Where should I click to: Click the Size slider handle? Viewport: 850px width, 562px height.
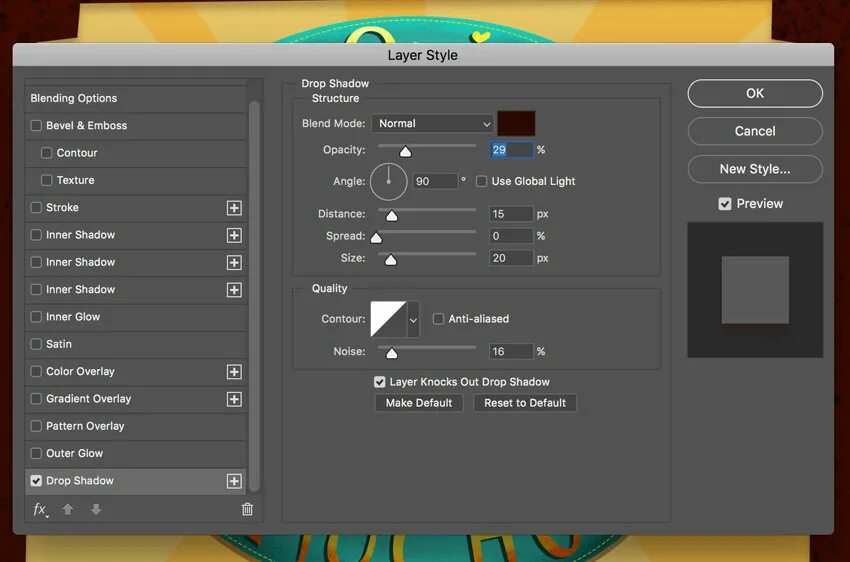390,260
